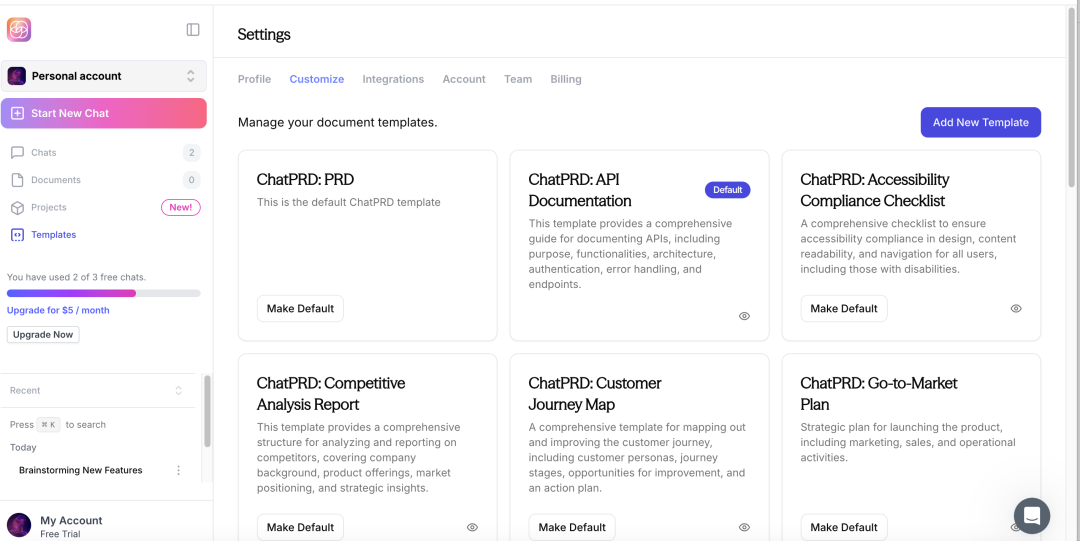Click the free chats usage progress bar
The image size is (1080, 541).
(x=103, y=293)
